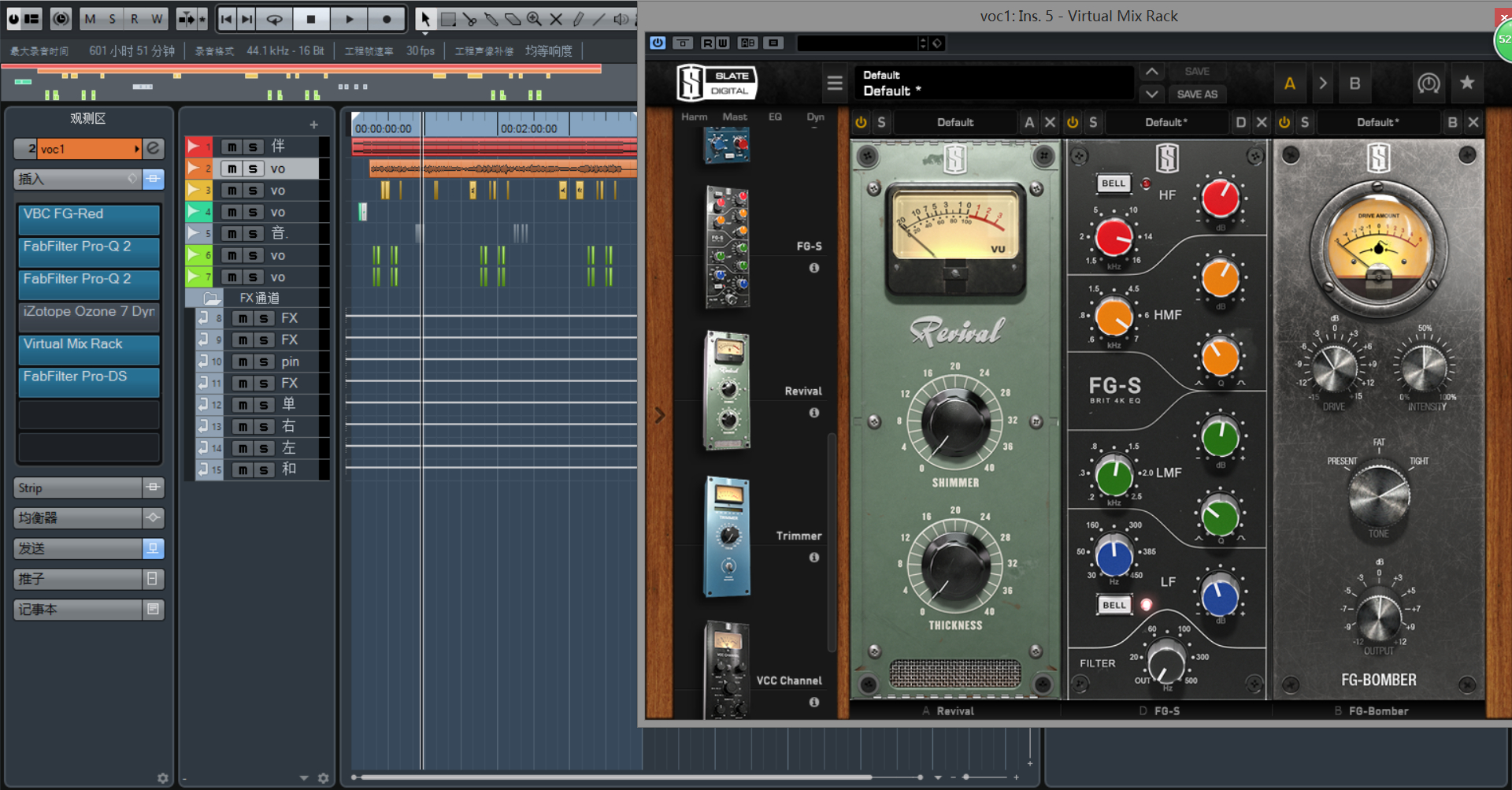Toggle the HF BELL button on FG-S

pyautogui.click(x=1114, y=184)
